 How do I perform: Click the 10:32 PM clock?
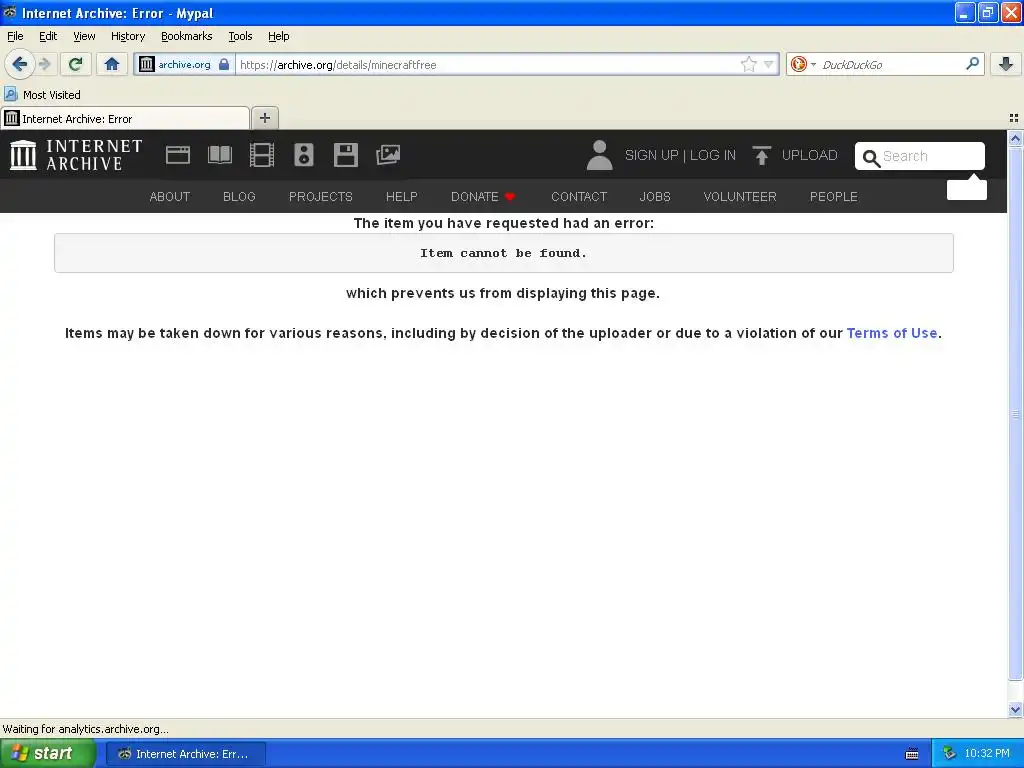(987, 754)
